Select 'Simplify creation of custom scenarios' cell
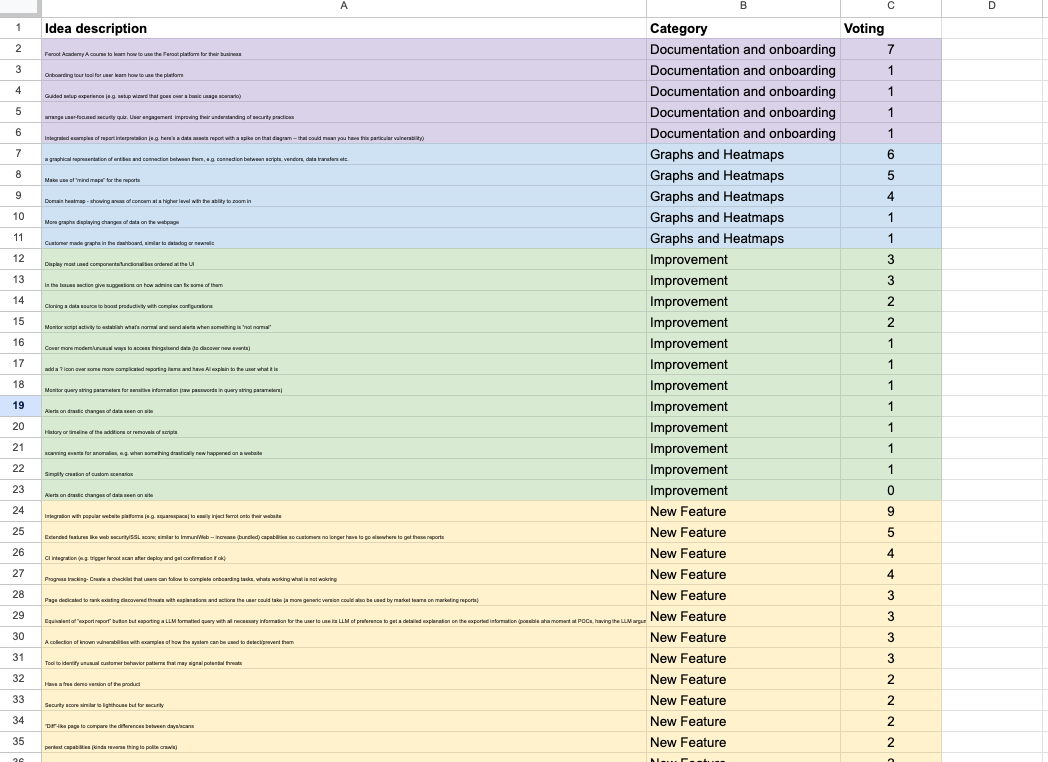 click(344, 469)
